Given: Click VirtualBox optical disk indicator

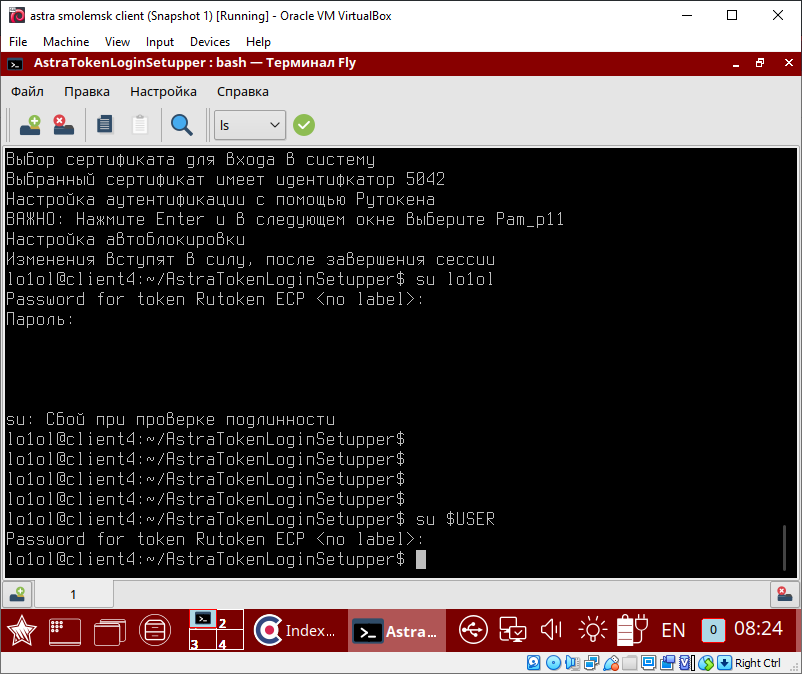Looking at the screenshot, I should pyautogui.click(x=553, y=663).
